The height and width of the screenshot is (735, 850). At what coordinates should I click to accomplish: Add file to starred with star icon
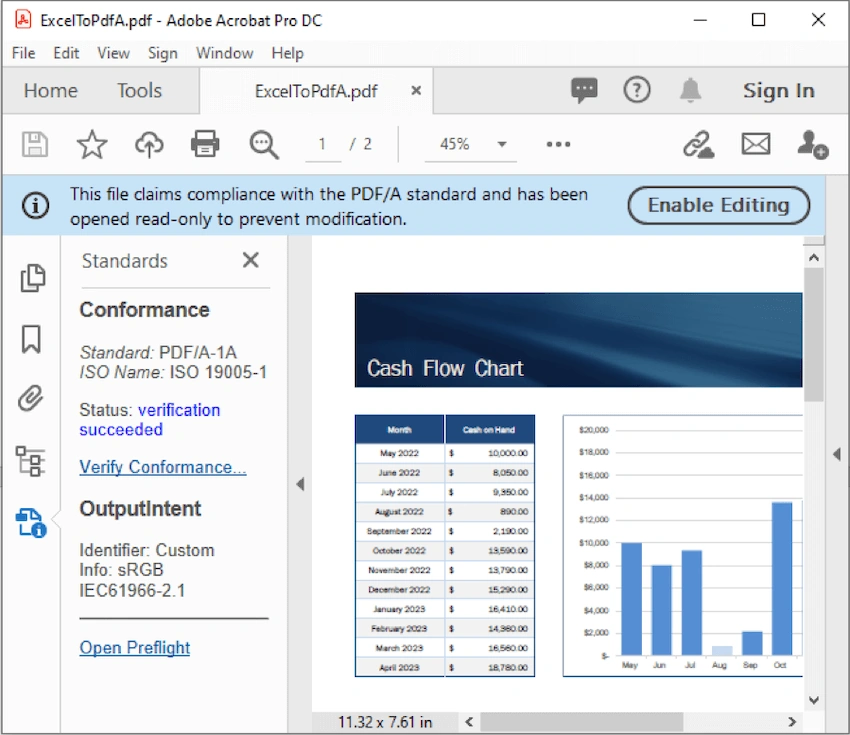(x=92, y=145)
